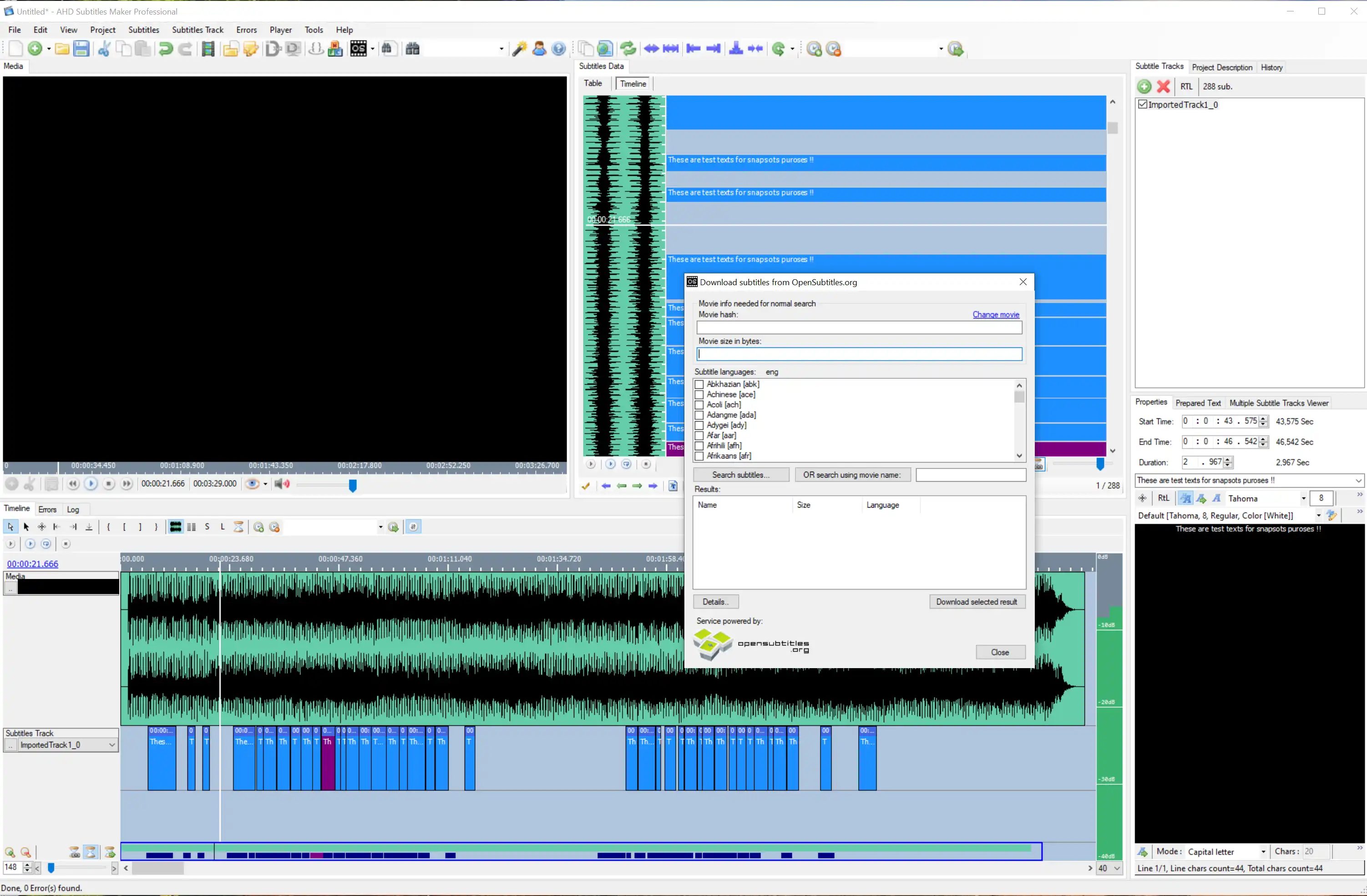The height and width of the screenshot is (896, 1367).
Task: Delete subtitle track with red X
Action: coord(1164,87)
